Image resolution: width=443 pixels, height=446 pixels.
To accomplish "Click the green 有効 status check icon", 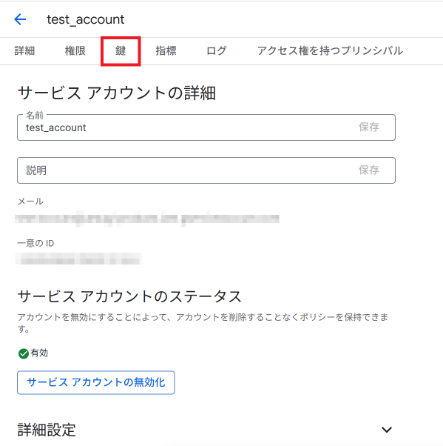I will (x=23, y=353).
